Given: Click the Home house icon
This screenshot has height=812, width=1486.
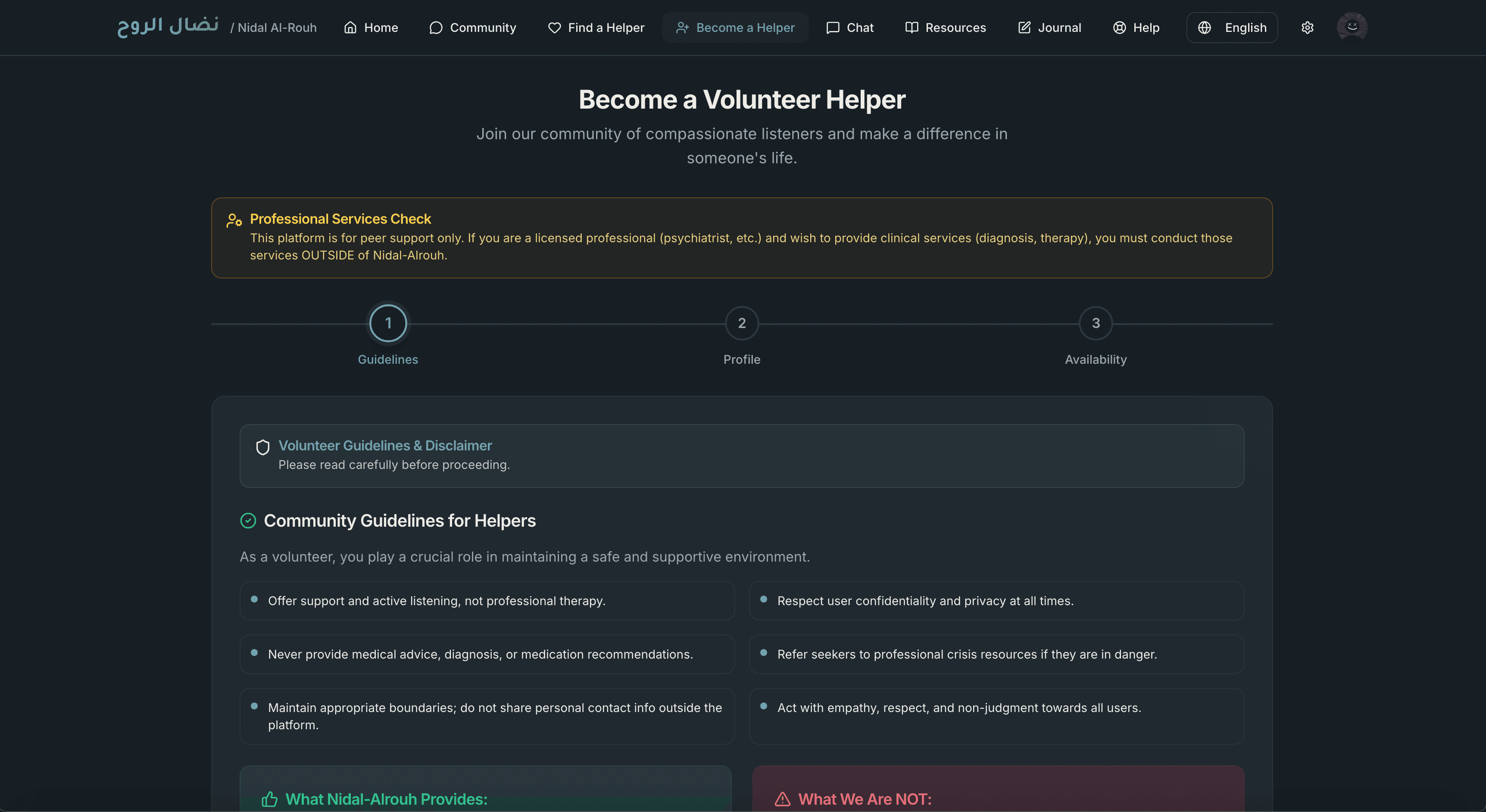Looking at the screenshot, I should (350, 28).
